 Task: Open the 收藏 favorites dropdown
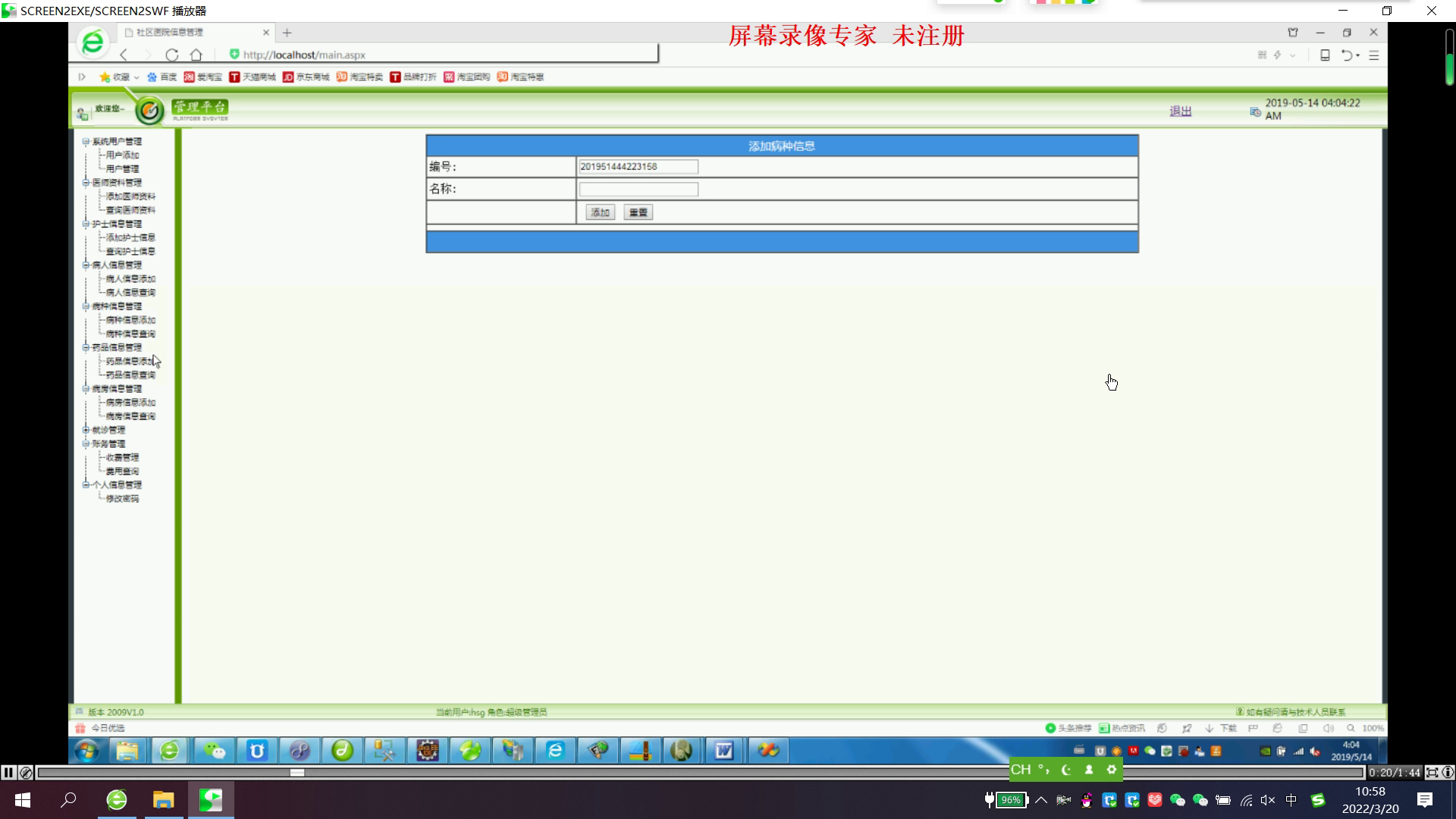click(x=119, y=77)
